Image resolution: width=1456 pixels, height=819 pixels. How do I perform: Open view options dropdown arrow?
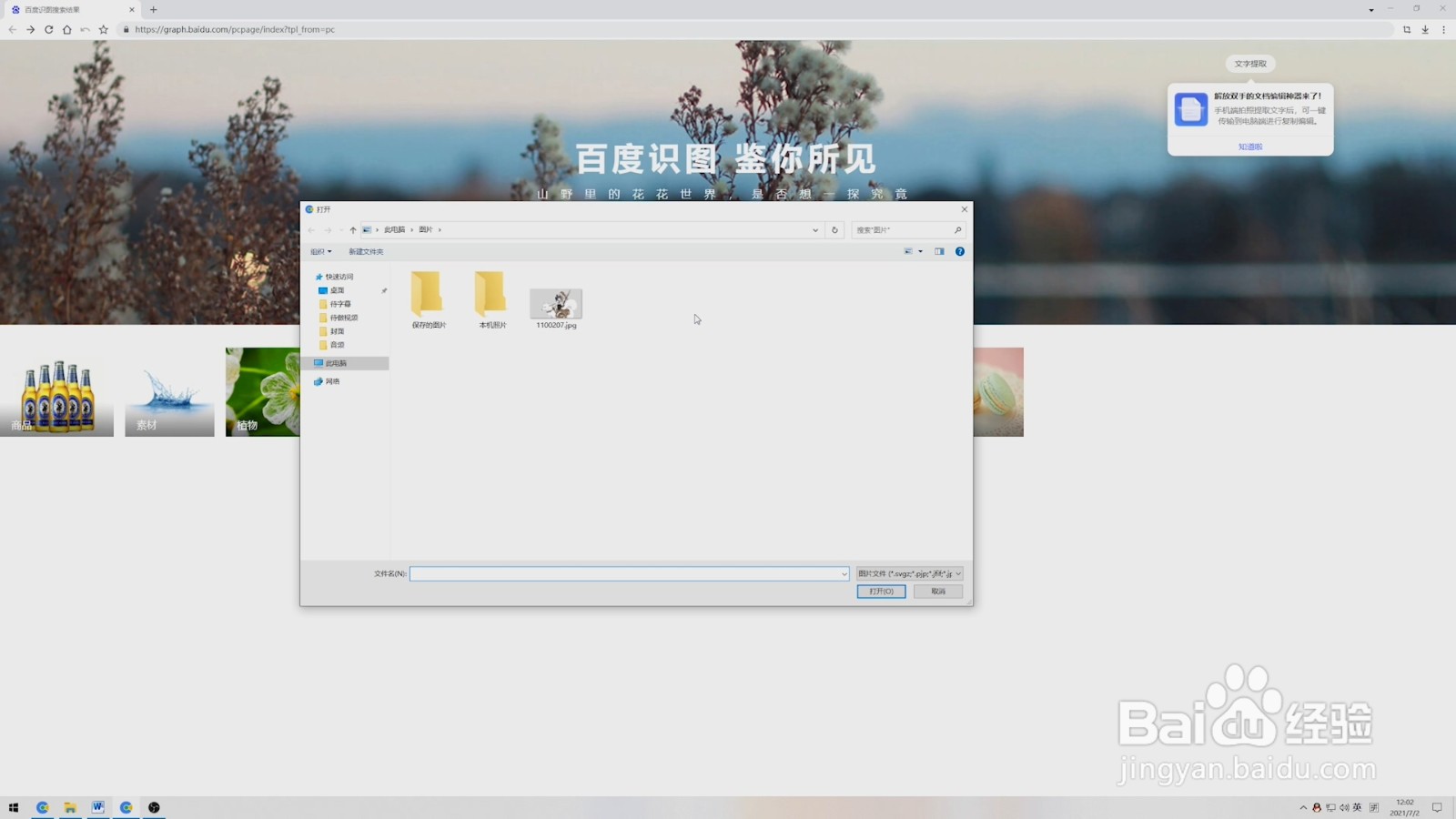[920, 251]
